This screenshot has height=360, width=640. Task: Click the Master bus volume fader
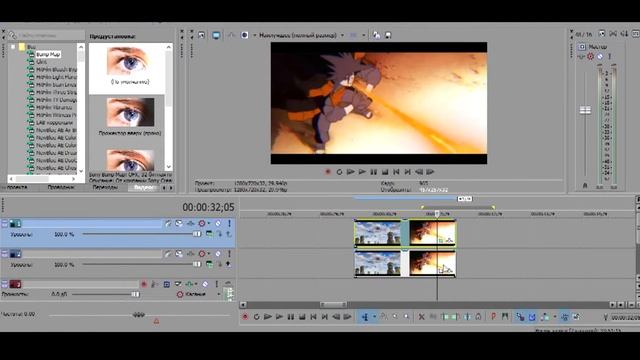585,110
